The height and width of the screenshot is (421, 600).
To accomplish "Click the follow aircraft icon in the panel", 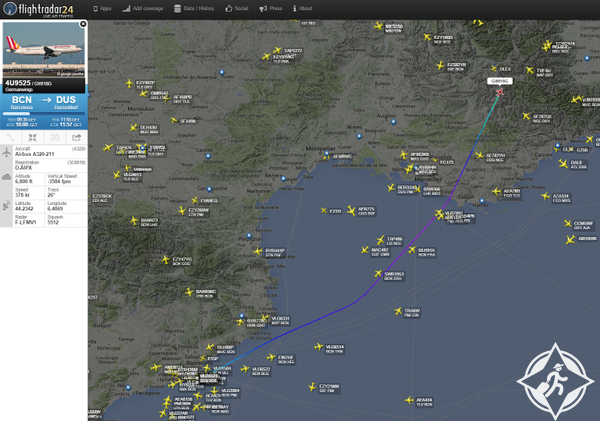I will [x=33, y=137].
